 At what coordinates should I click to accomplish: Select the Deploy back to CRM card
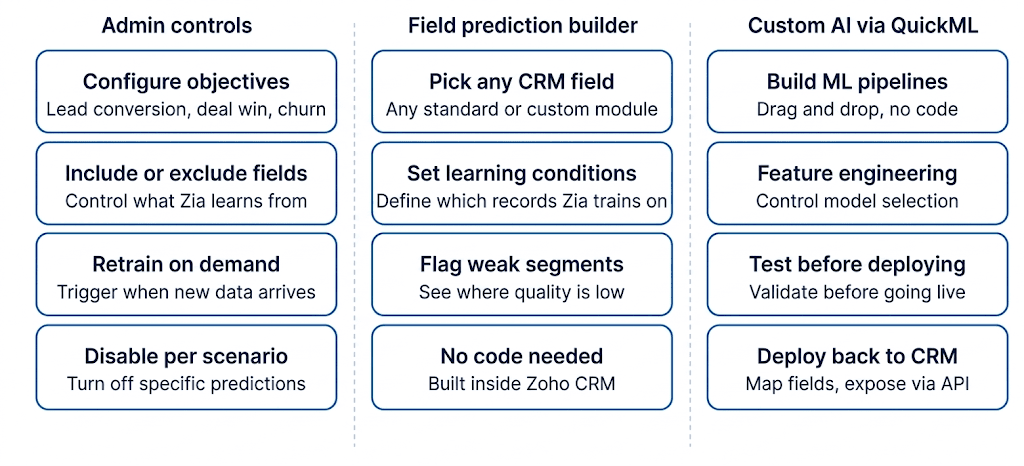click(x=857, y=368)
